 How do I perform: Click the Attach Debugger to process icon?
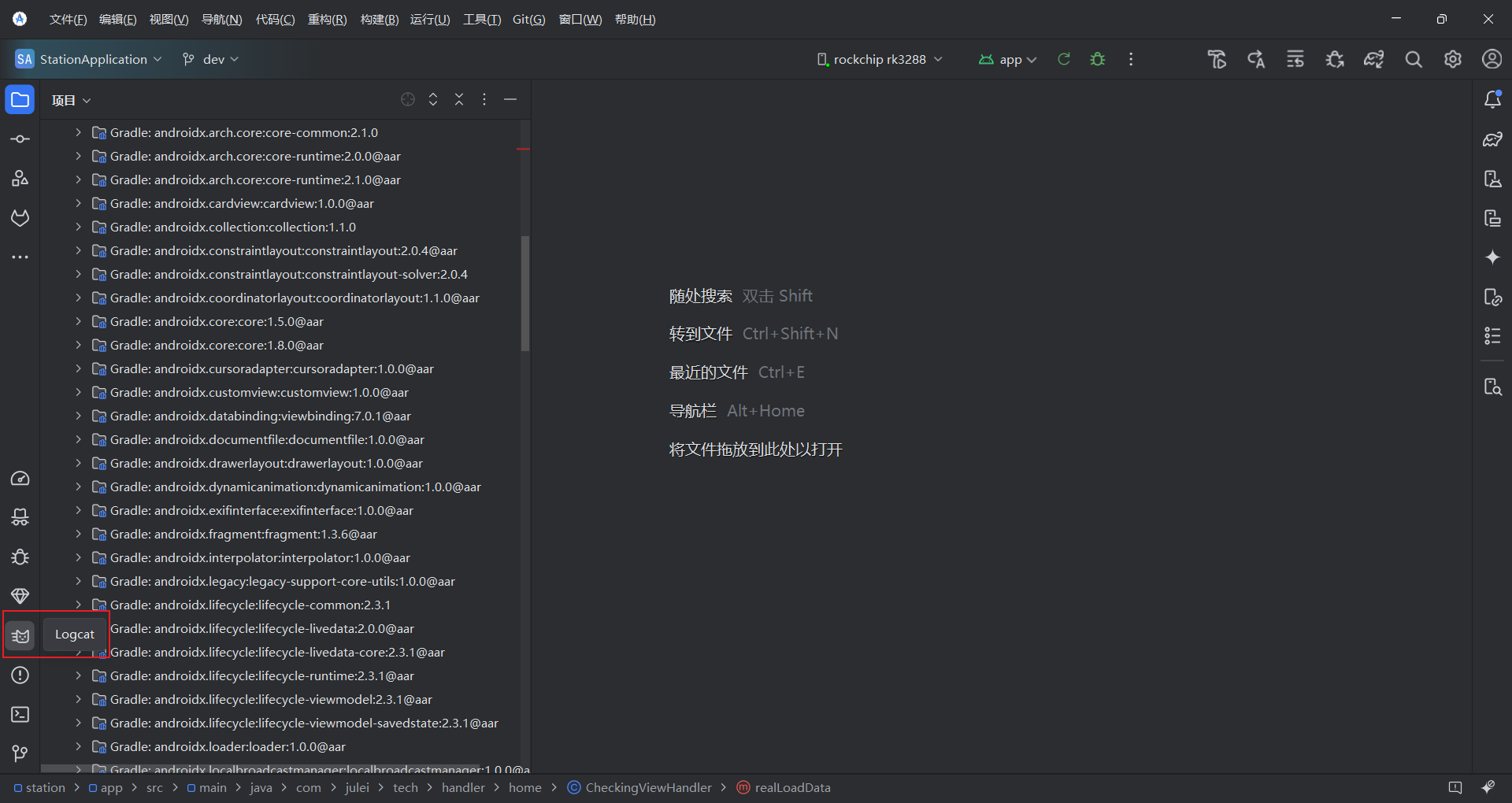[x=1335, y=59]
